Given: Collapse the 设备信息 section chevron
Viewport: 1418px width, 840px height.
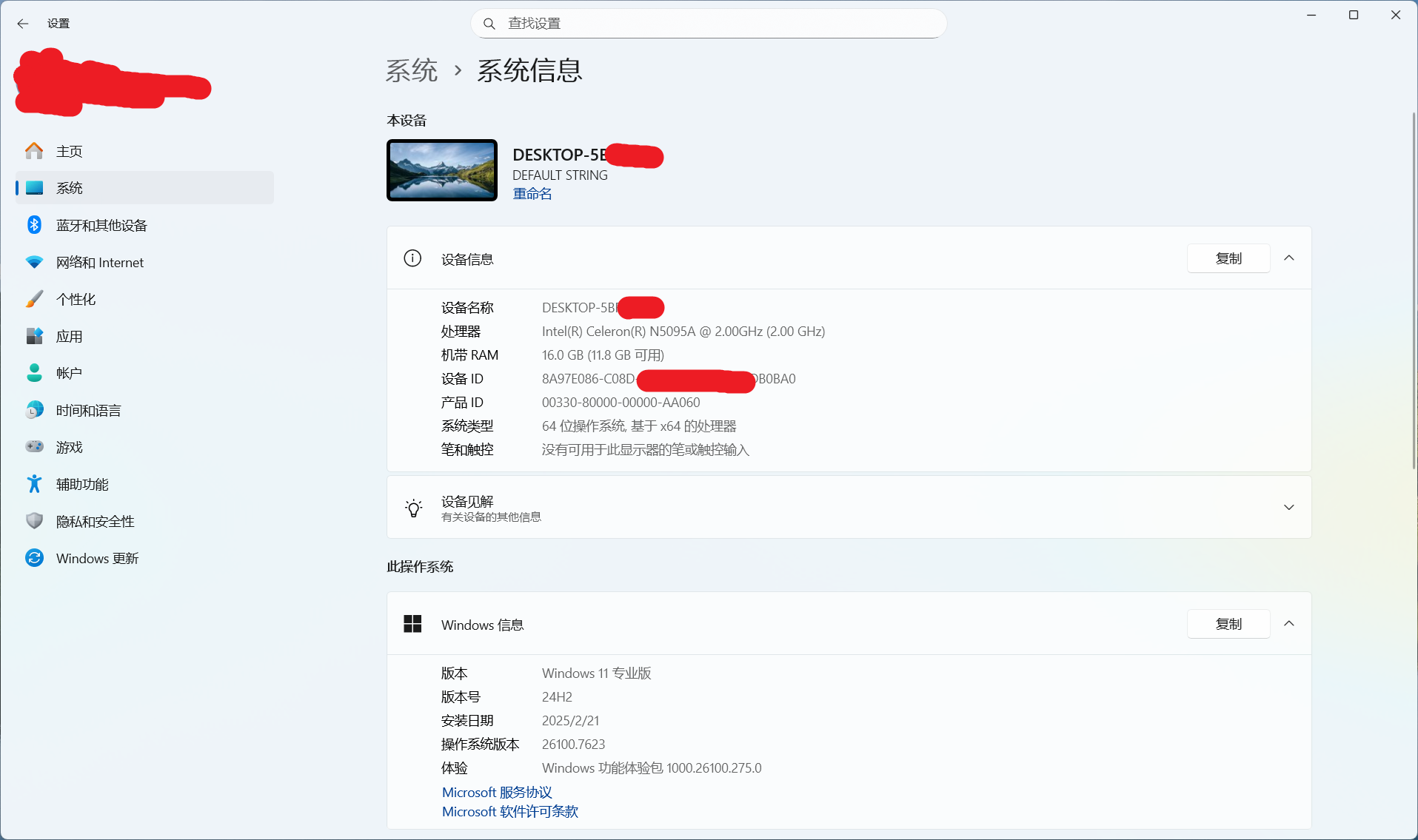Looking at the screenshot, I should [x=1289, y=258].
